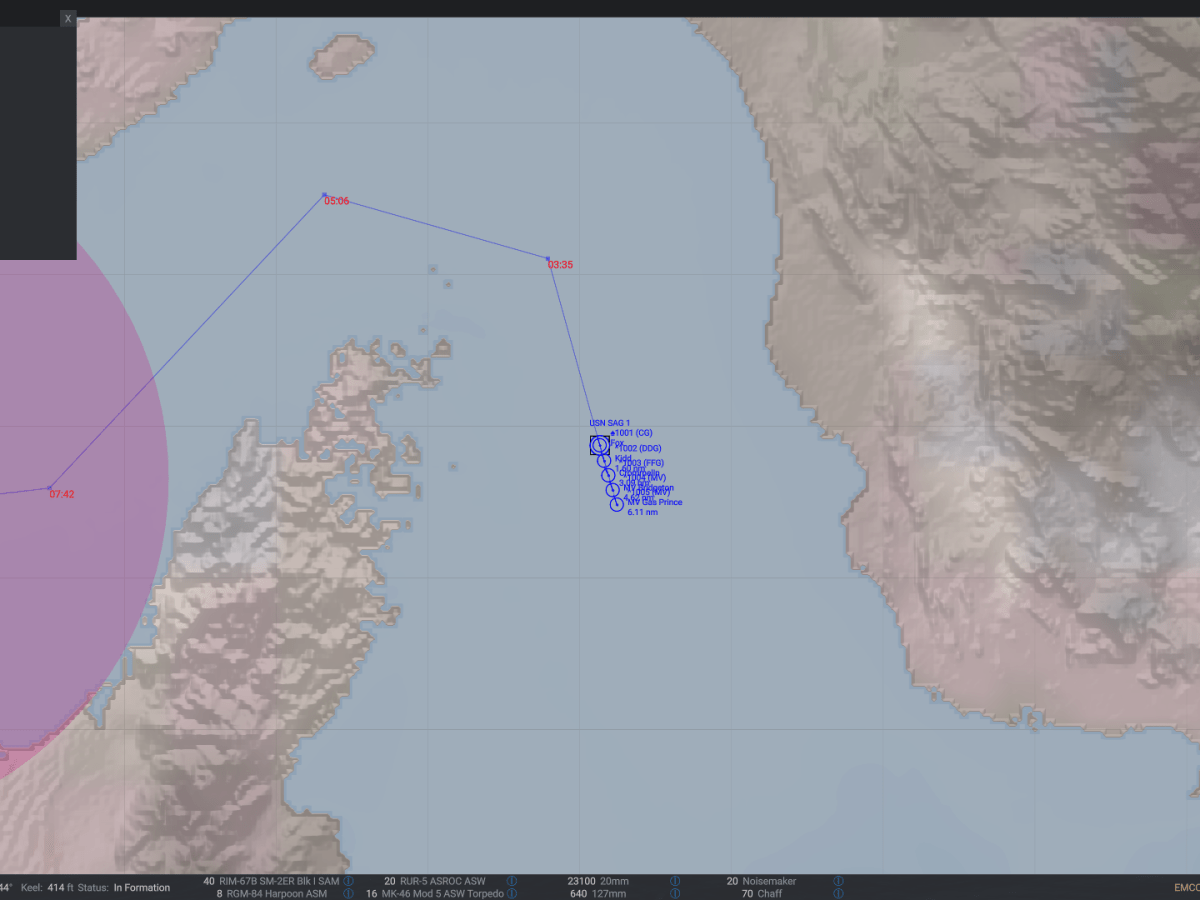This screenshot has height=900, width=1200.
Task: Click info icon beside RUR-5 ASROC ASW
Action: point(512,881)
